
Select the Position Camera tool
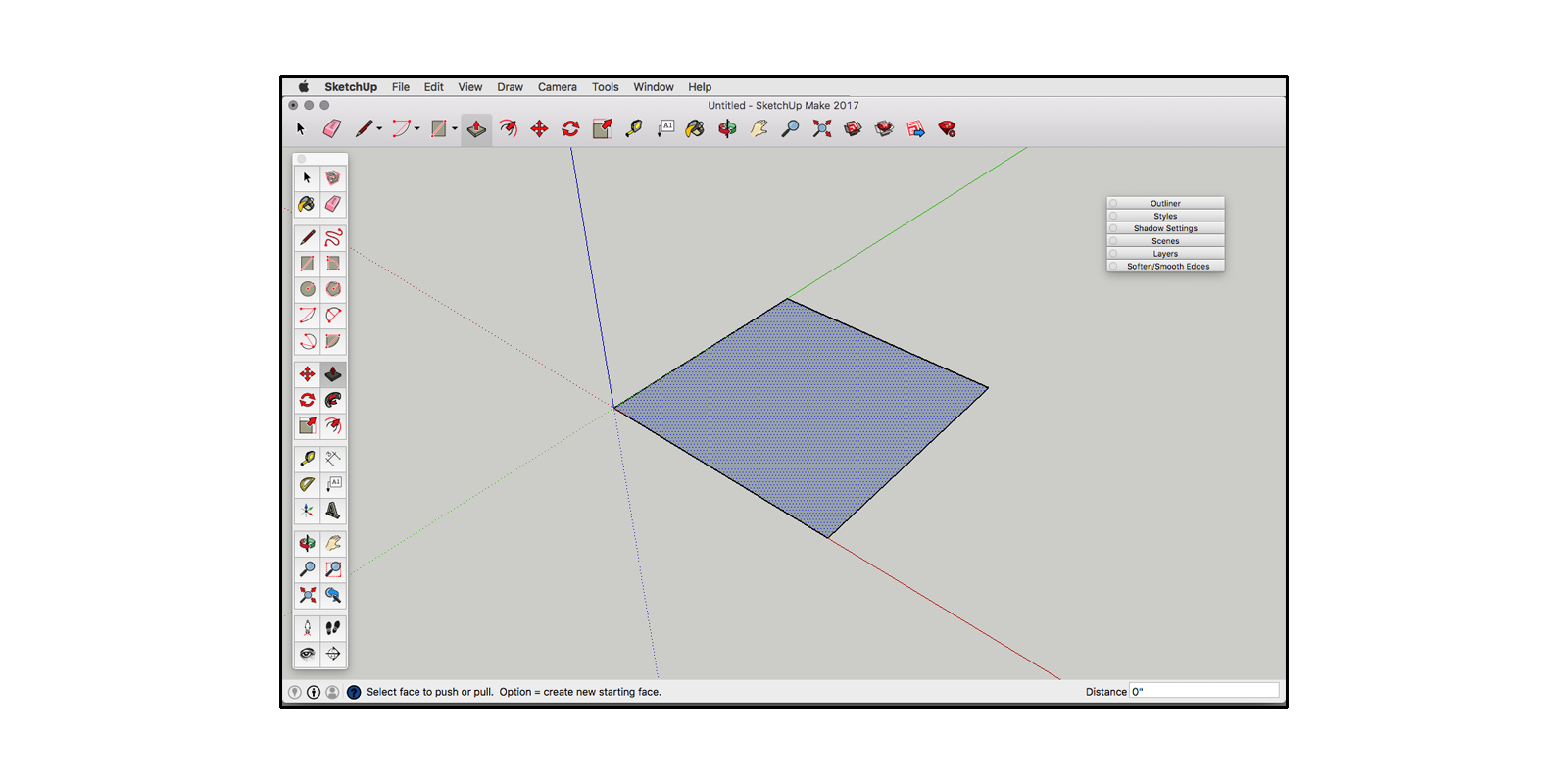click(308, 628)
